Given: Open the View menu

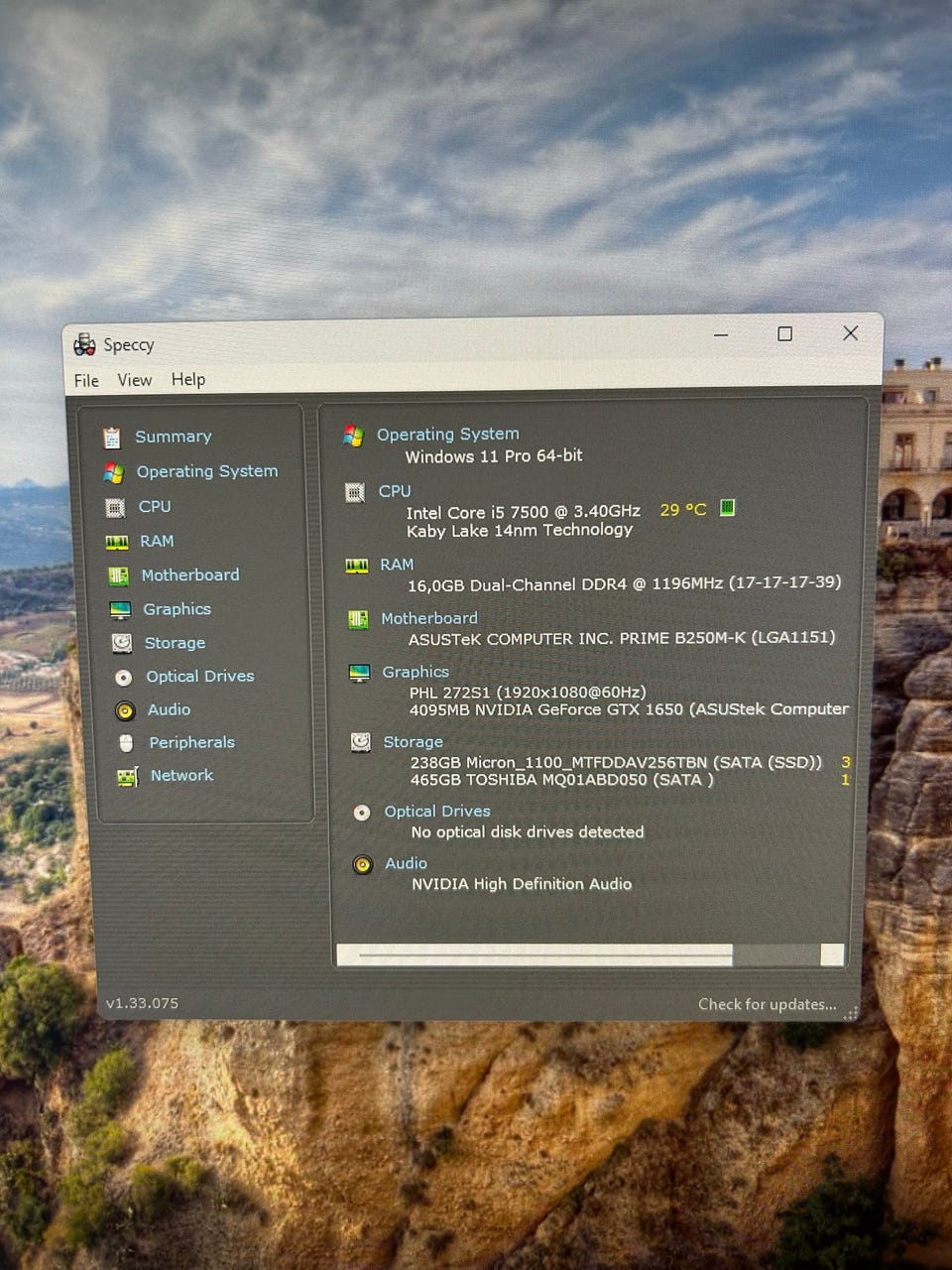Looking at the screenshot, I should (x=135, y=380).
